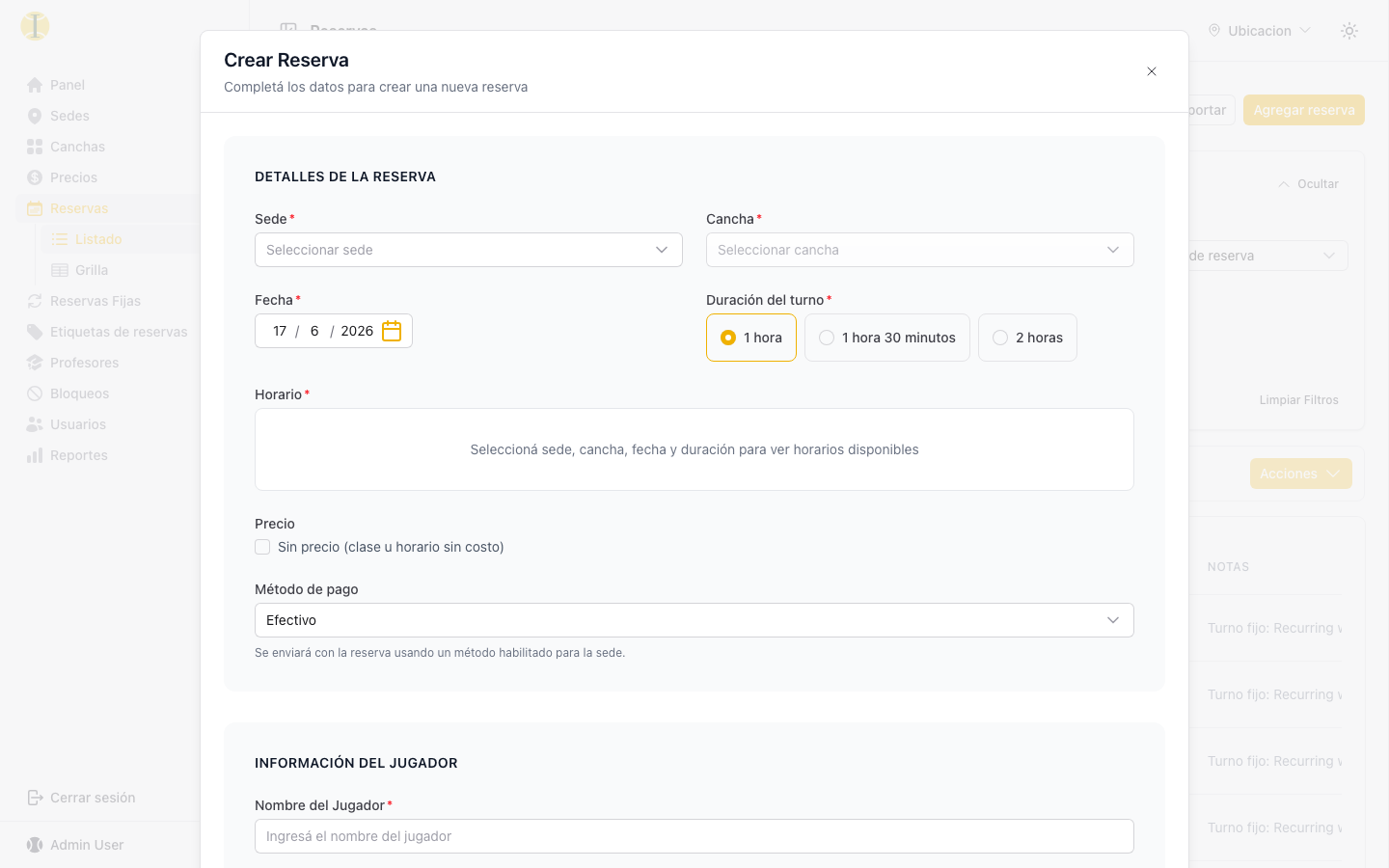Screen dimensions: 1389x868
Task: Click the year field 2026 in Fecha
Action: (357, 331)
